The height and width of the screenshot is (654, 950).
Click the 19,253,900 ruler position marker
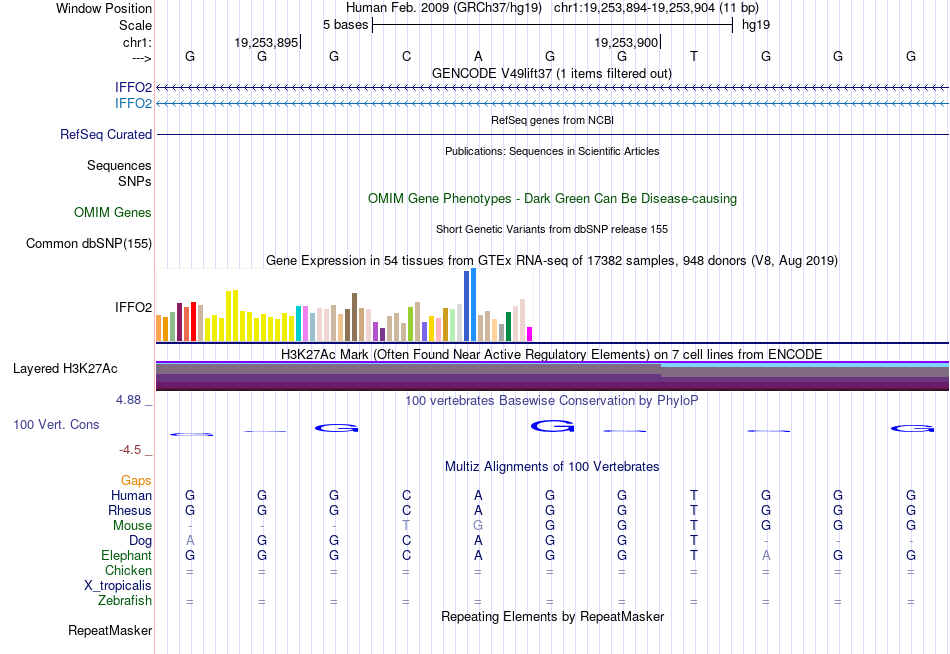(627, 42)
